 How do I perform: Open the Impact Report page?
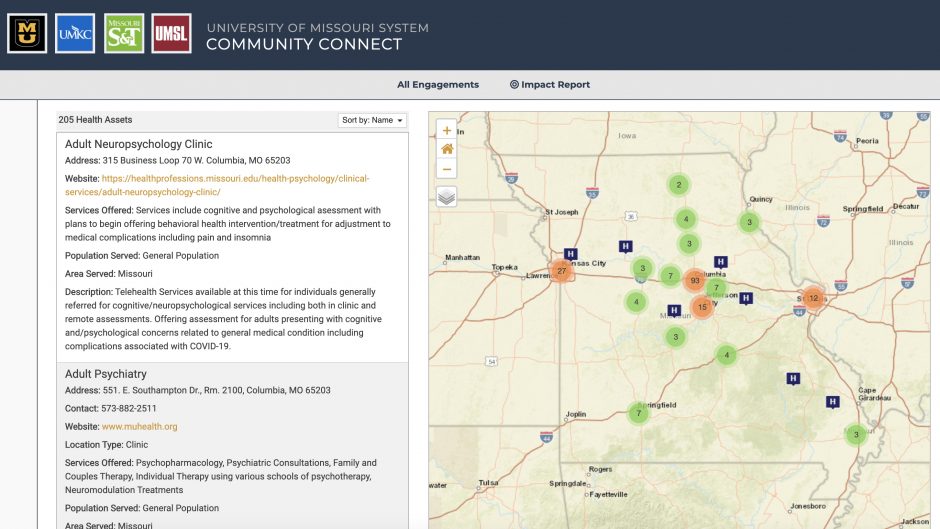tap(550, 85)
